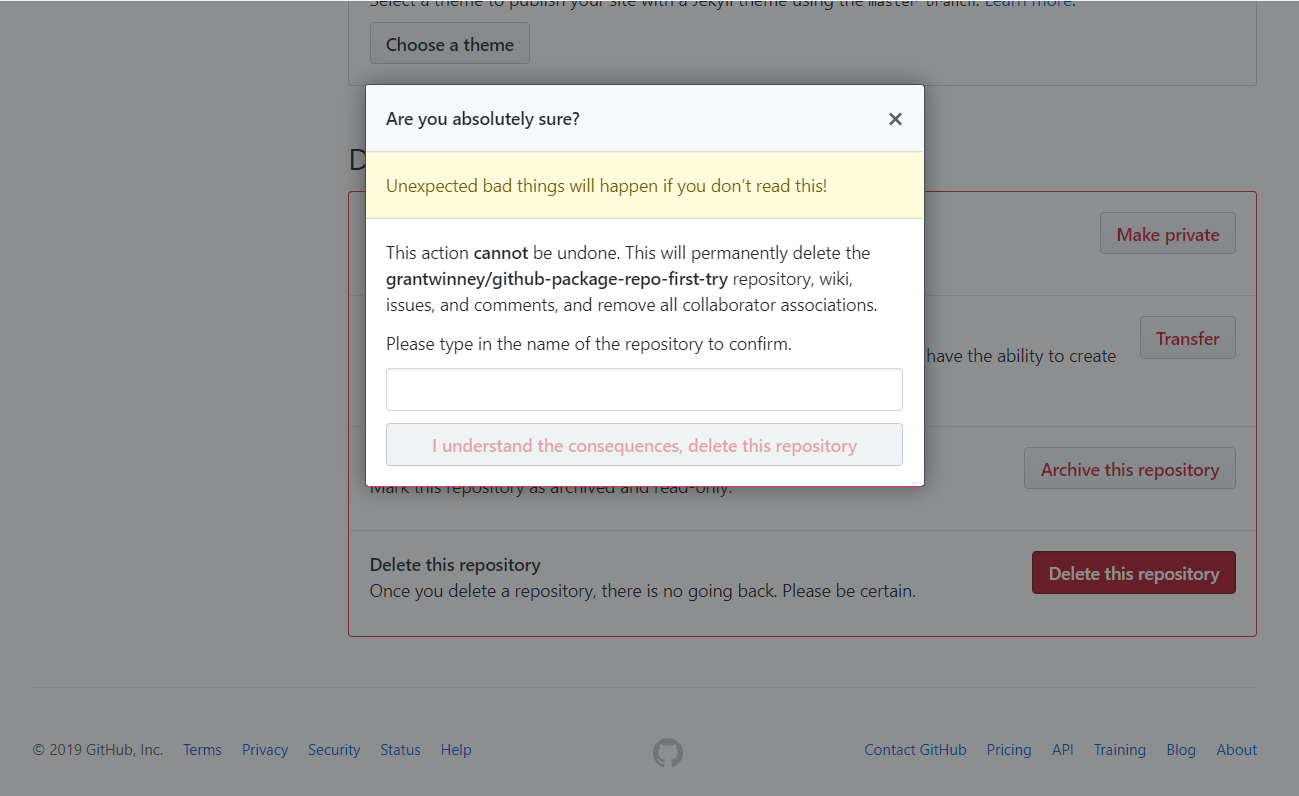This screenshot has width=1299, height=796.
Task: Open the Terms footer link
Action: click(202, 750)
